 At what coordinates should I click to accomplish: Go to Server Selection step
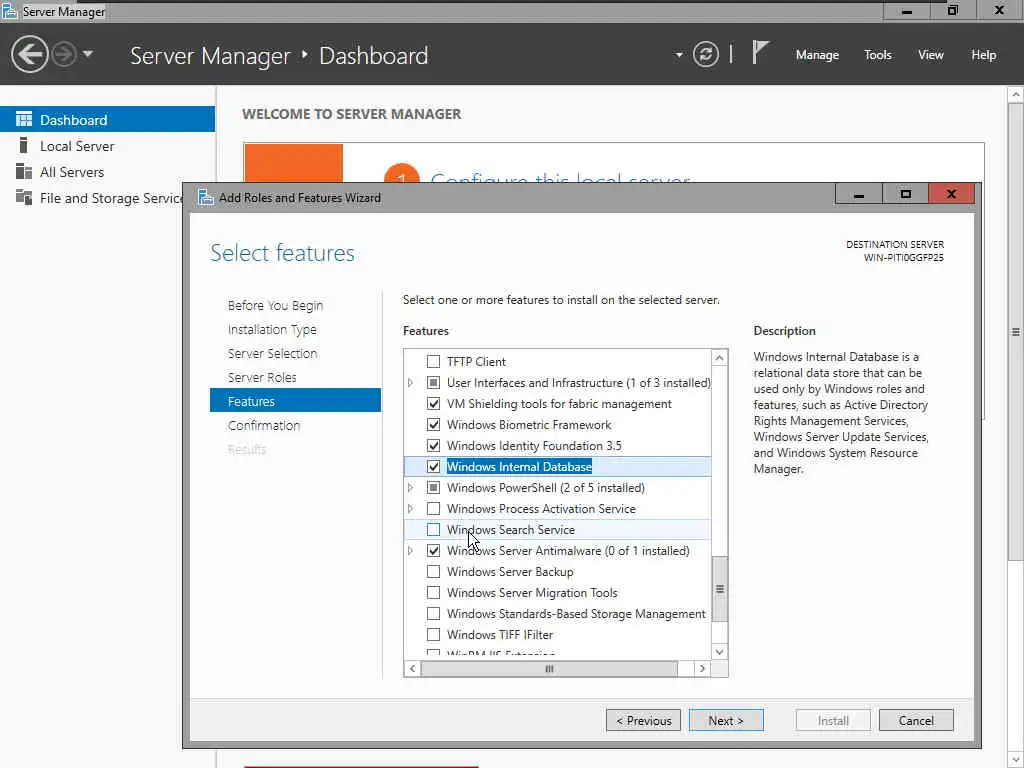point(272,353)
